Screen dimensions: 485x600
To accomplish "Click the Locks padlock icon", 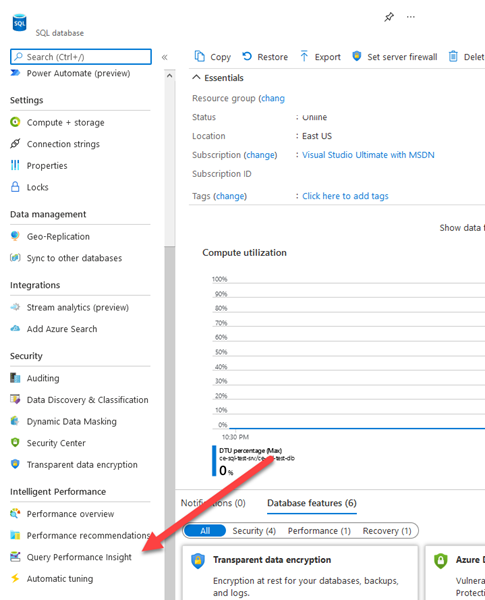I will click(15, 187).
